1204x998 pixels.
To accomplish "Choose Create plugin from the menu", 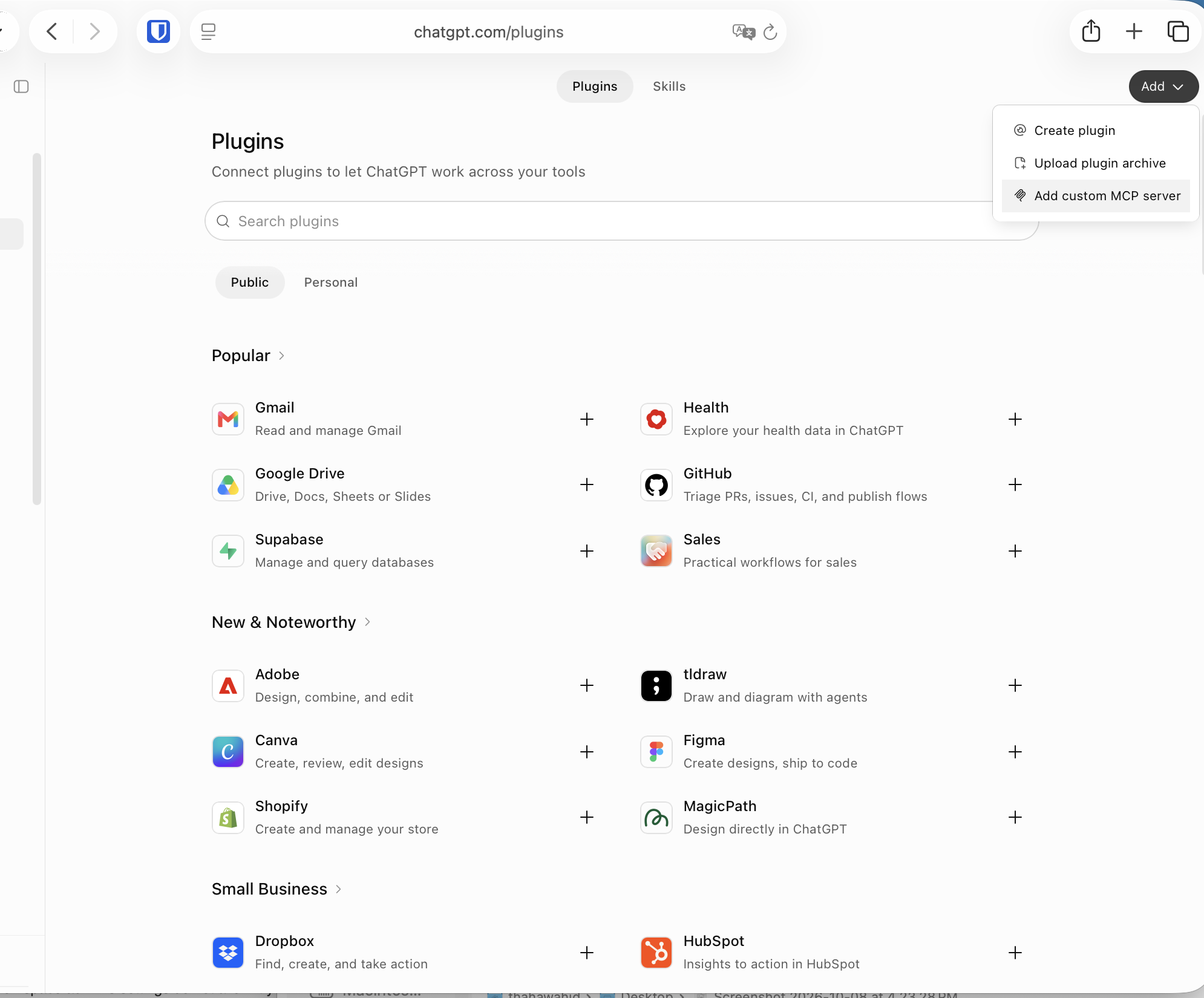I will [x=1096, y=131].
